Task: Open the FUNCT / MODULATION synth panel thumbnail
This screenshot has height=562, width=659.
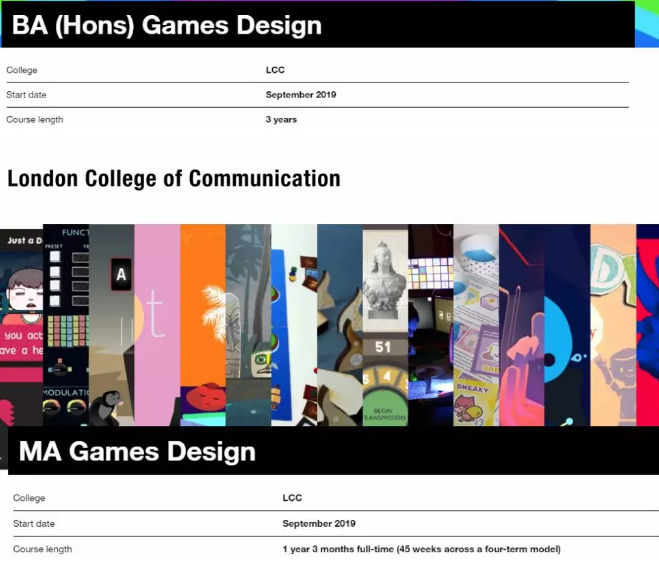Action: coord(66,325)
